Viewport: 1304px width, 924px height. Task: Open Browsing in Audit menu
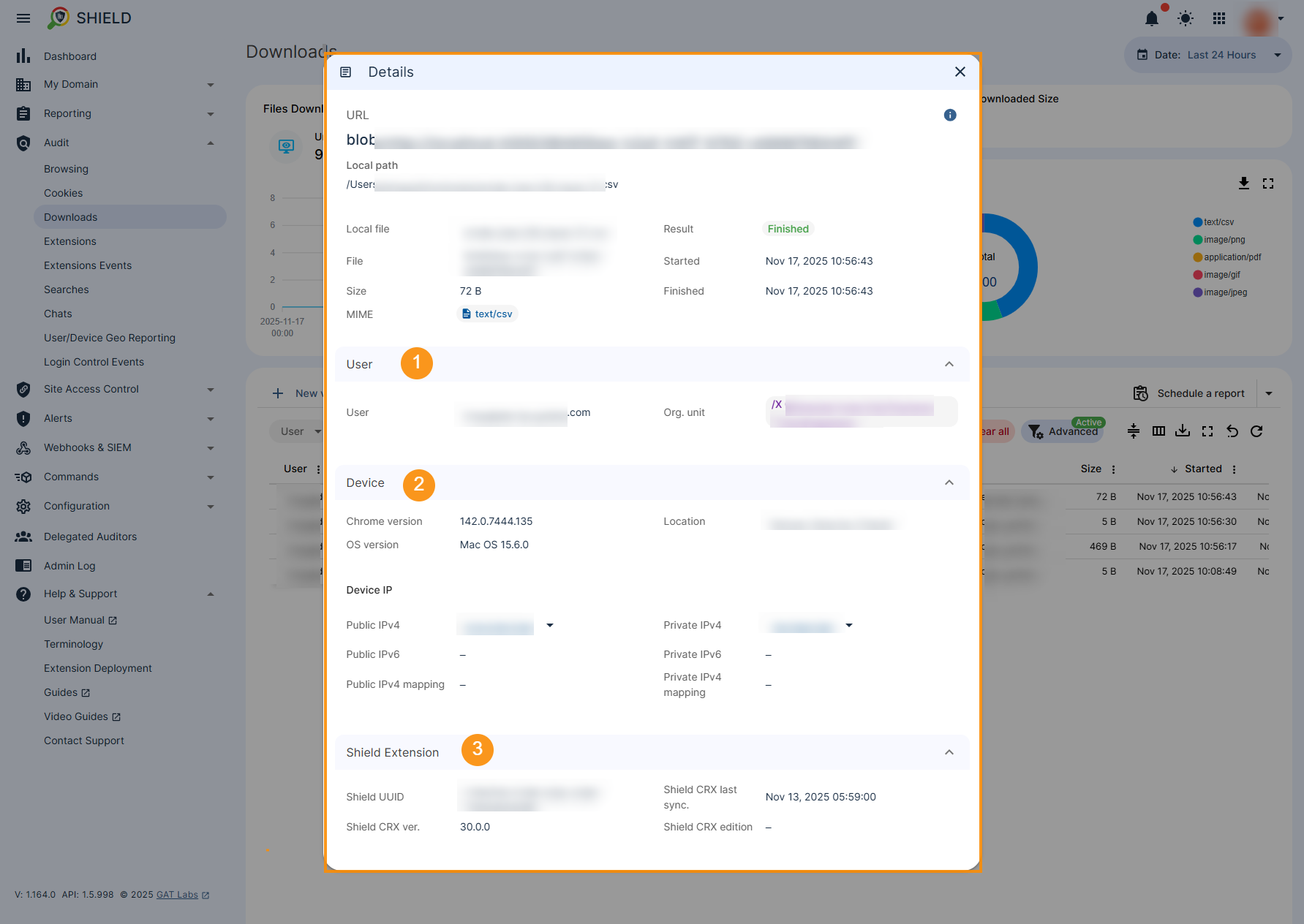point(66,169)
